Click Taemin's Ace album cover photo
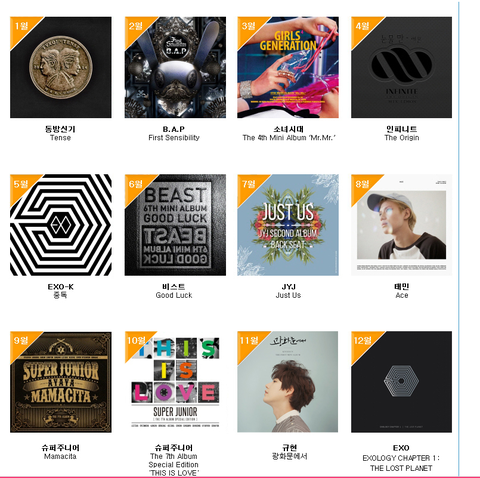The height and width of the screenshot is (478, 480). click(401, 225)
